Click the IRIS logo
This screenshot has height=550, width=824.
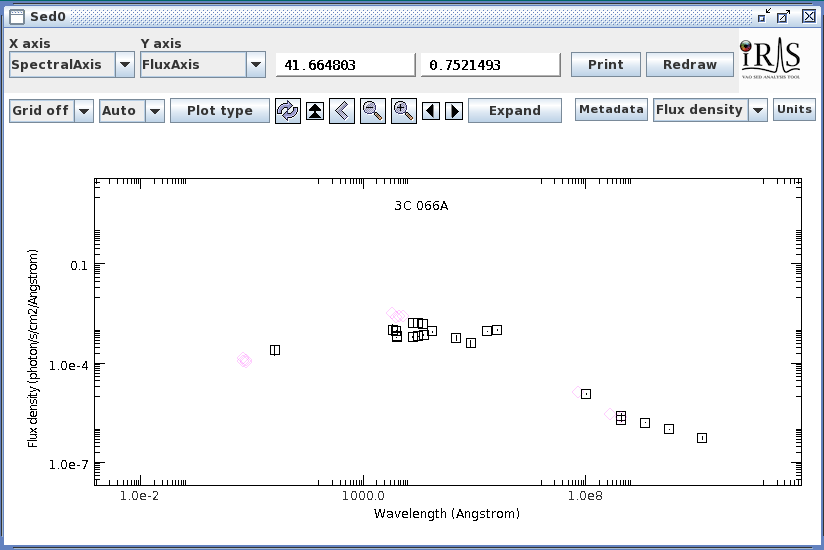click(x=771, y=58)
